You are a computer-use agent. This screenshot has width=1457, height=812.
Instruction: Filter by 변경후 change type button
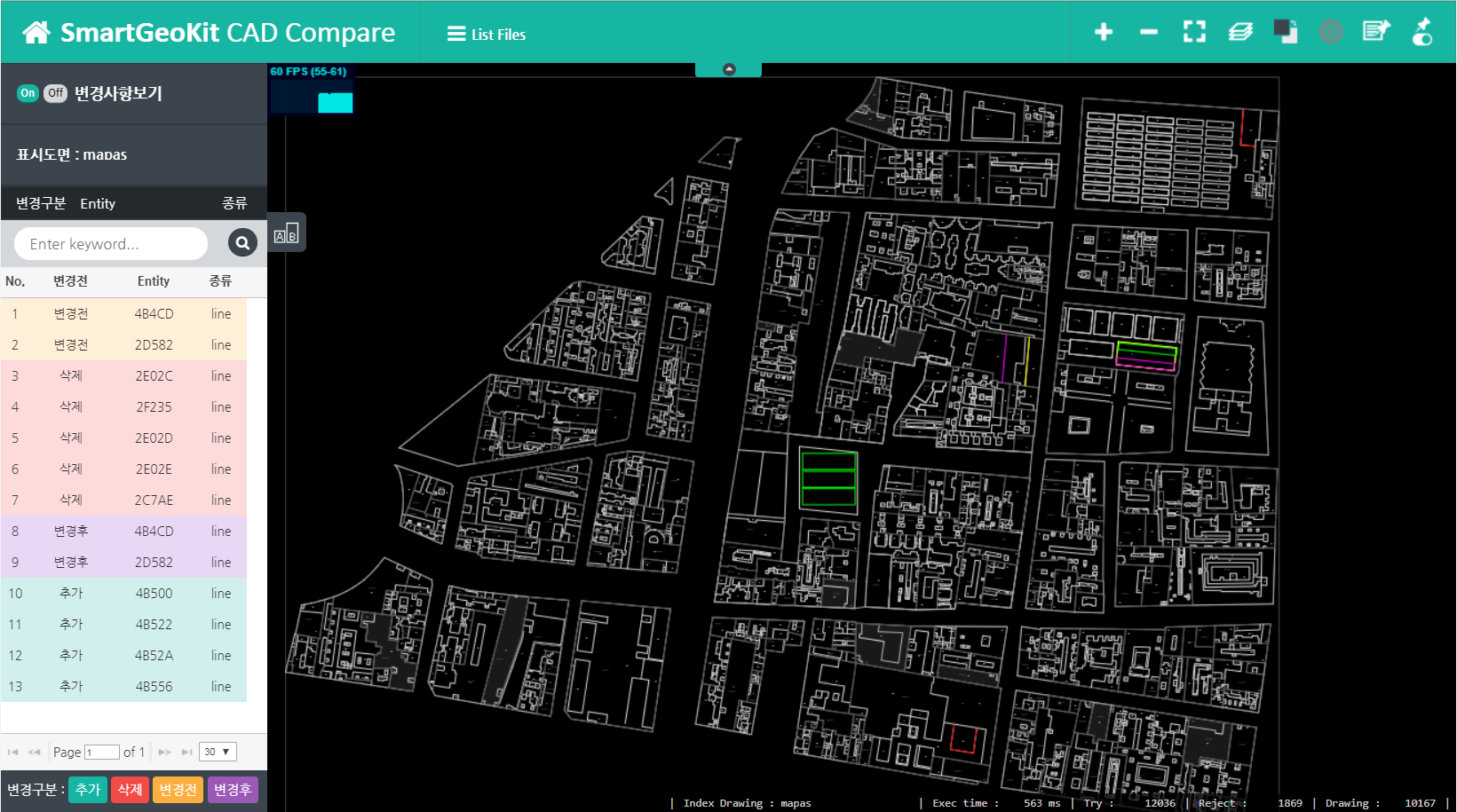click(x=233, y=790)
